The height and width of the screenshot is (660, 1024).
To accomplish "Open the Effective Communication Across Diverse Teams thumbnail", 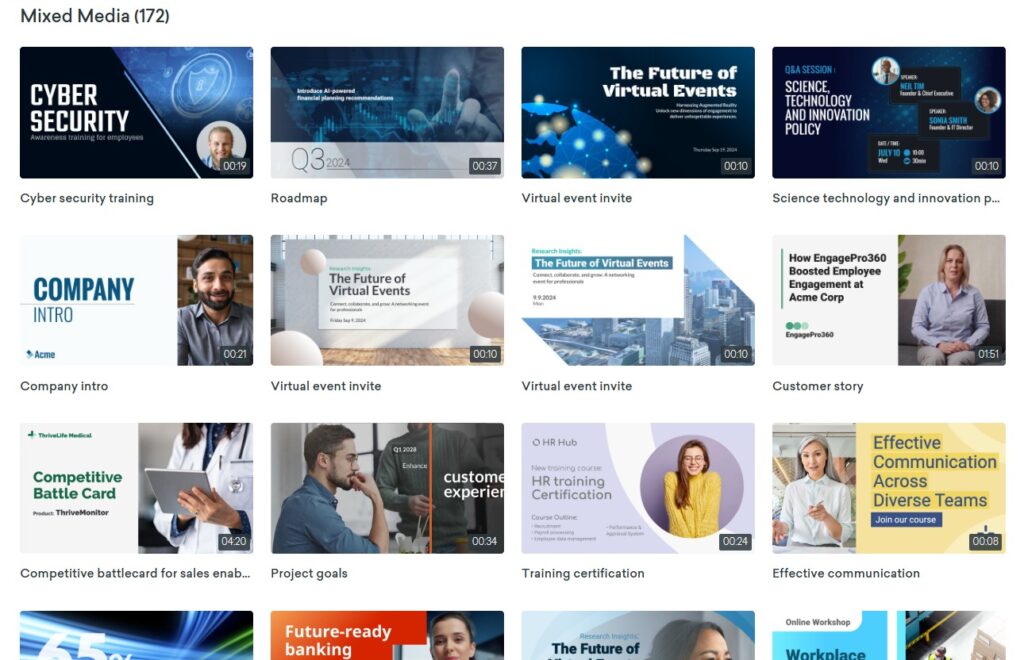I will click(x=889, y=488).
